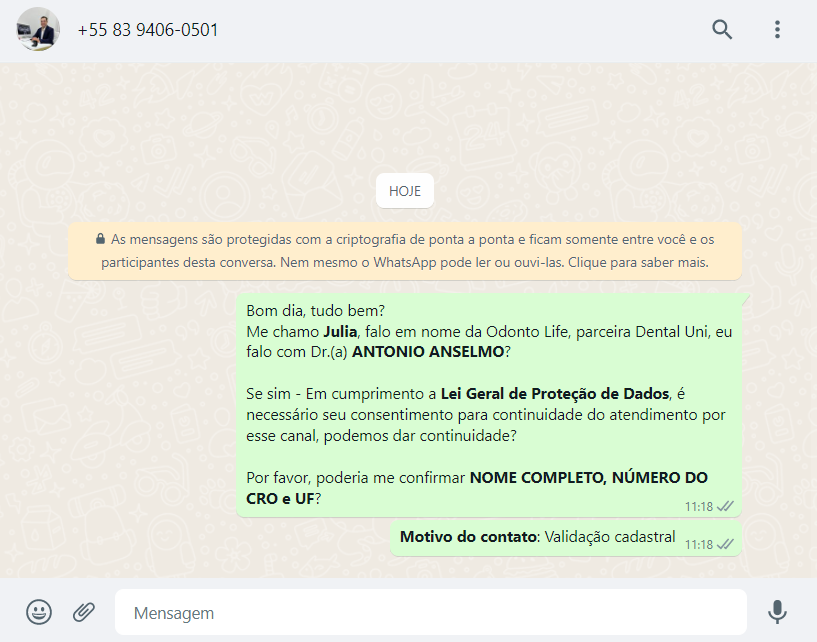
Task: Click the bold text Lei Geral de Proteção de Dados
Action: point(555,393)
